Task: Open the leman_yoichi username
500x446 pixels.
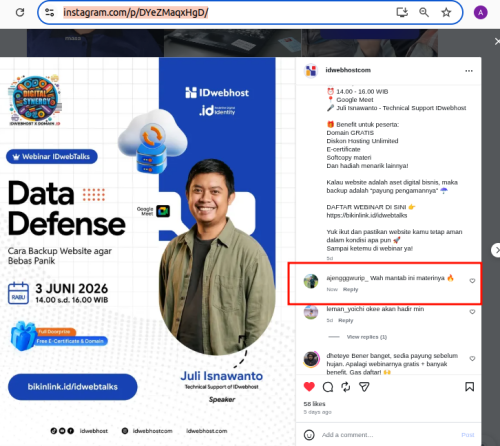Action: pyautogui.click(x=345, y=309)
